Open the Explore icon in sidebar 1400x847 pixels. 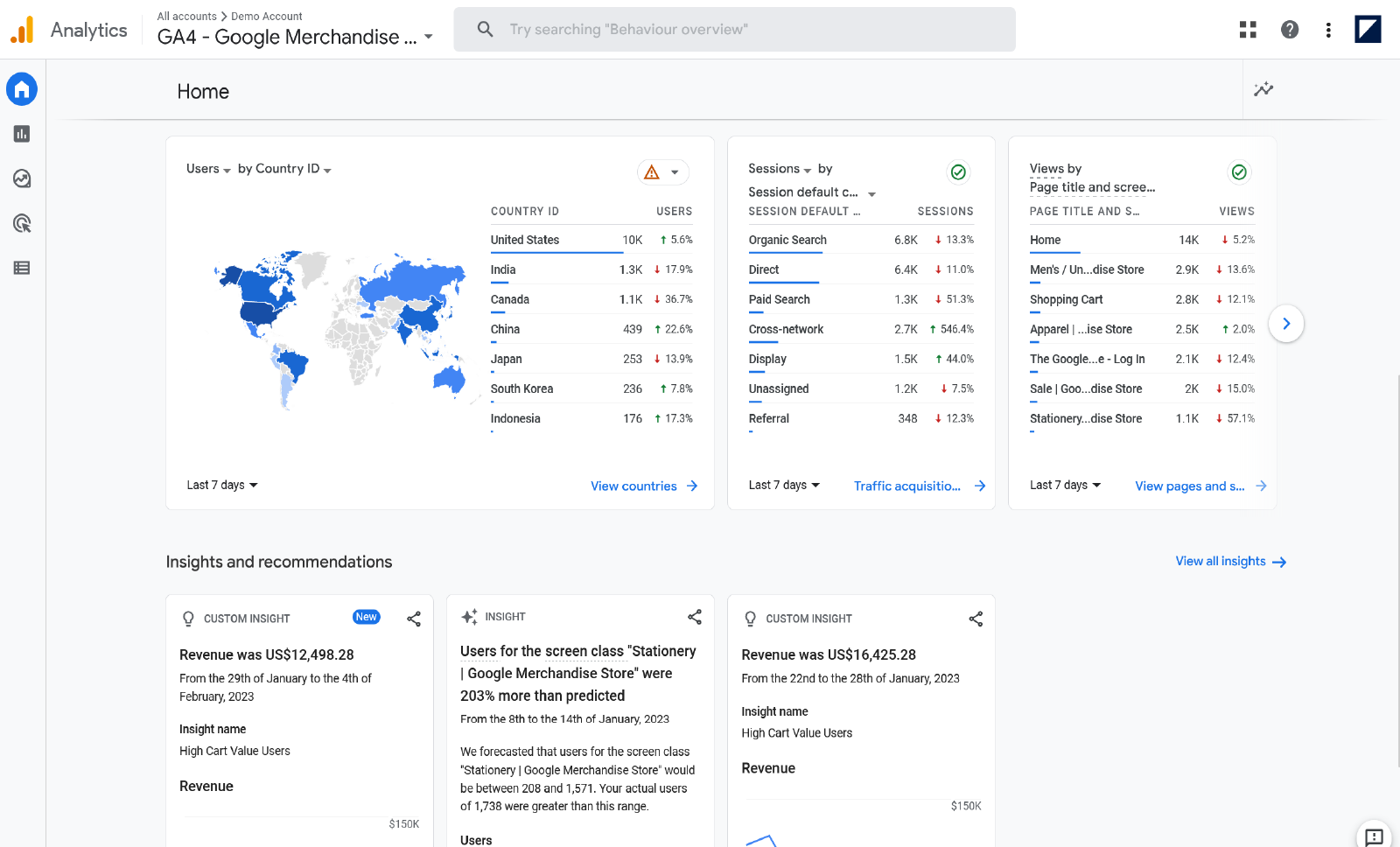coord(22,178)
